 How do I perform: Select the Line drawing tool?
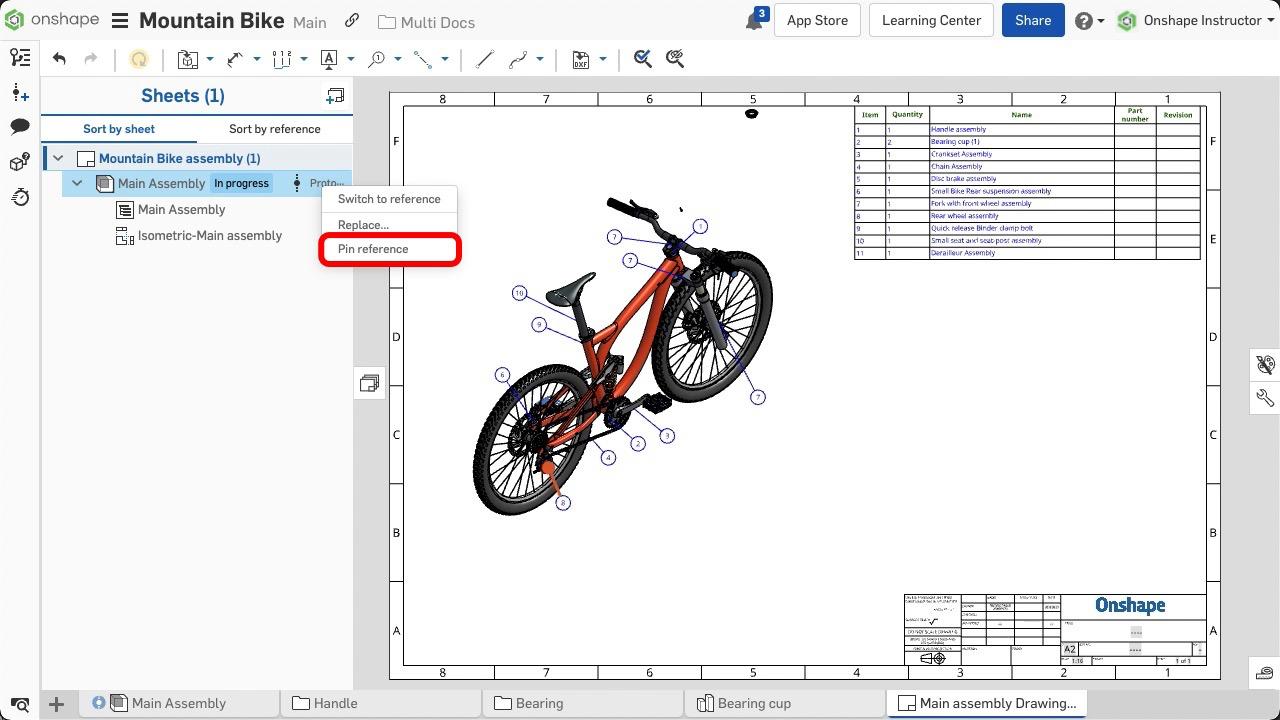(485, 60)
